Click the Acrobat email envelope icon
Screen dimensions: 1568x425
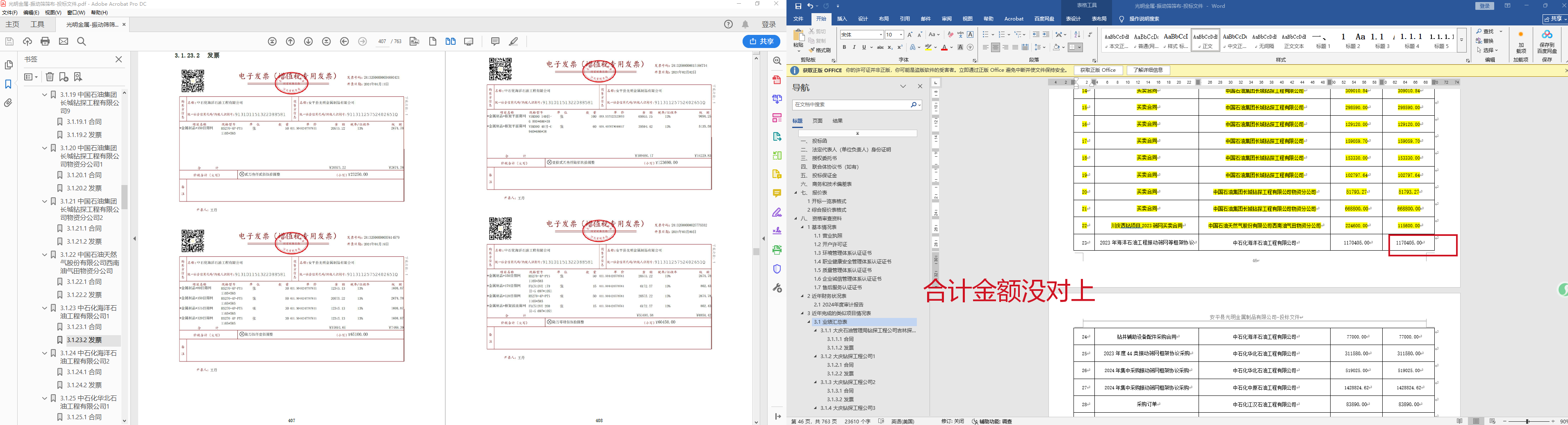tap(63, 41)
